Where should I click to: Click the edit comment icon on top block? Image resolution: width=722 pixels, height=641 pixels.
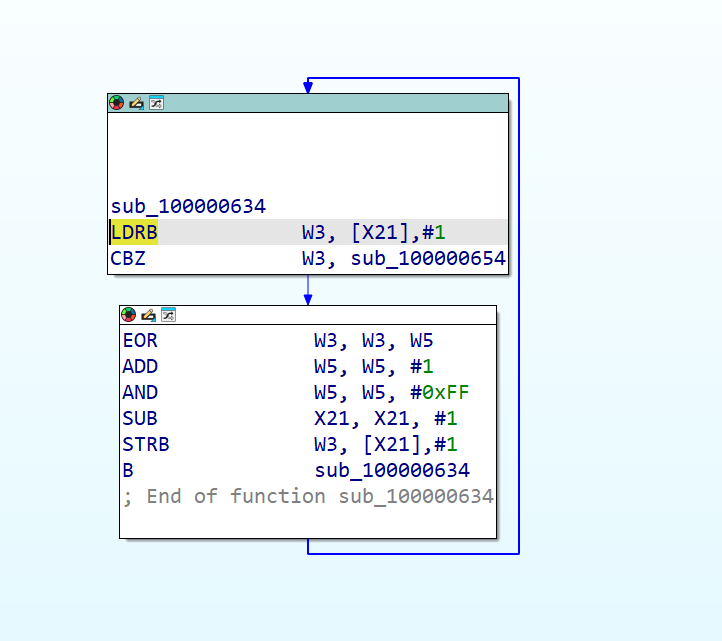tap(136, 103)
